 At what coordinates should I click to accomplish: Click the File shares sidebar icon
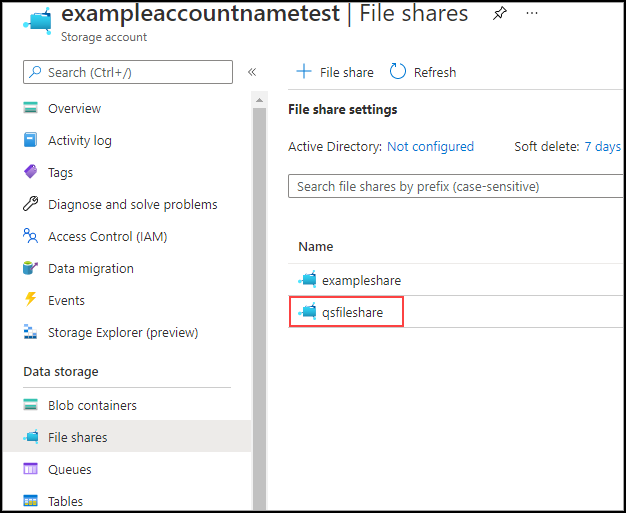tap(31, 437)
